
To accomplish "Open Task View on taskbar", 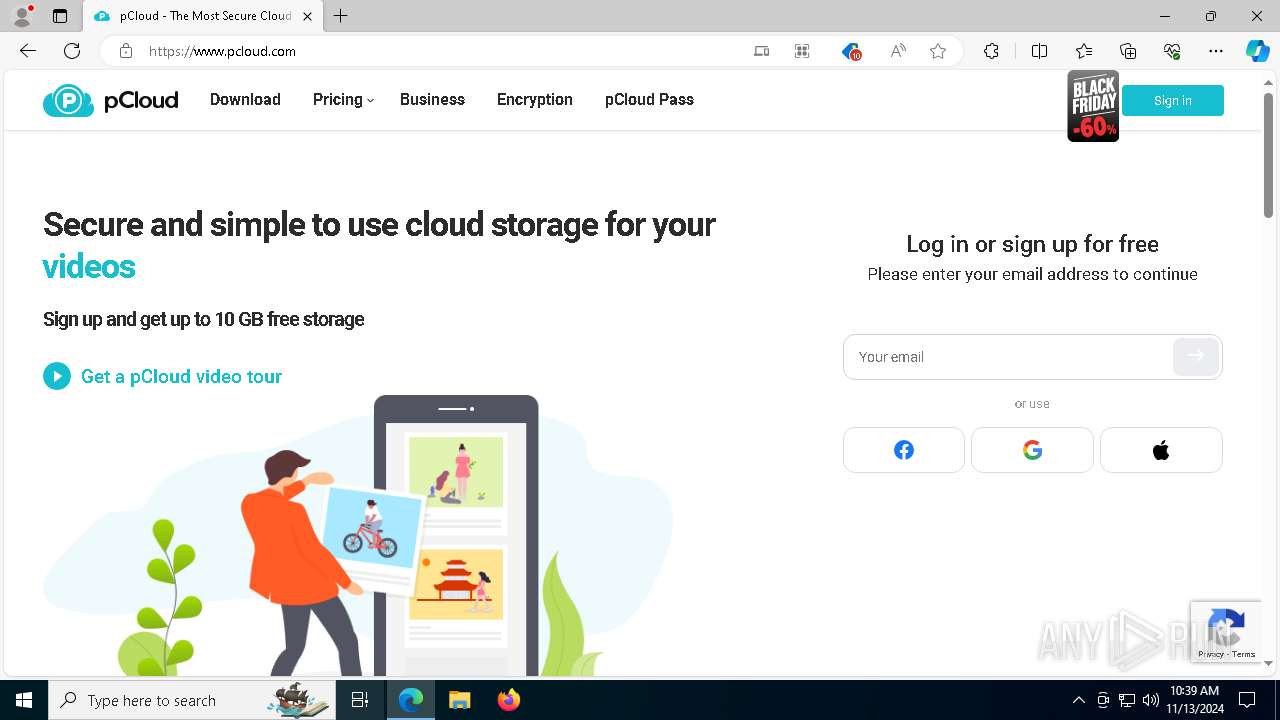I will pyautogui.click(x=361, y=700).
